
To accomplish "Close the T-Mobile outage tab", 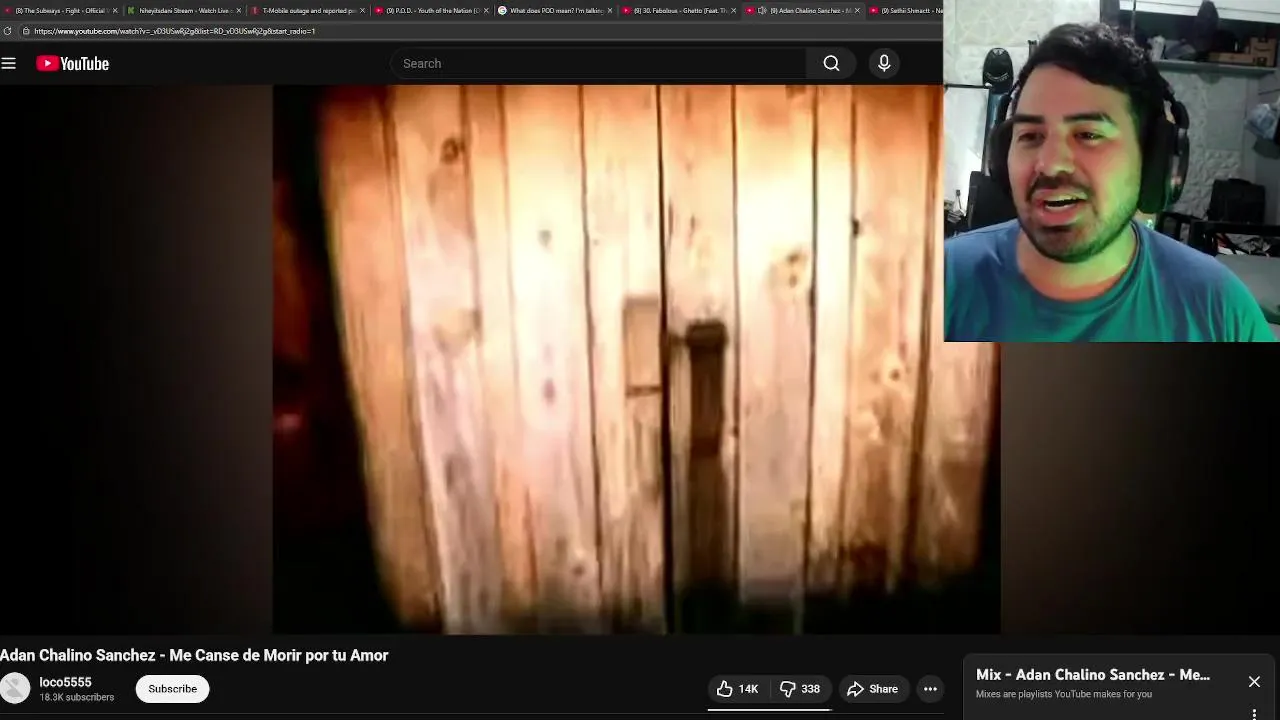I will coord(362,10).
